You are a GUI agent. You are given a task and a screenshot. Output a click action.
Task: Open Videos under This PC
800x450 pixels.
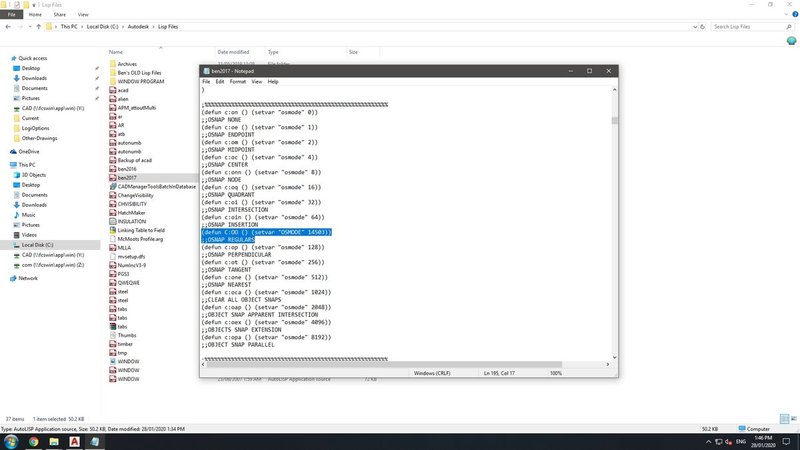(x=29, y=235)
